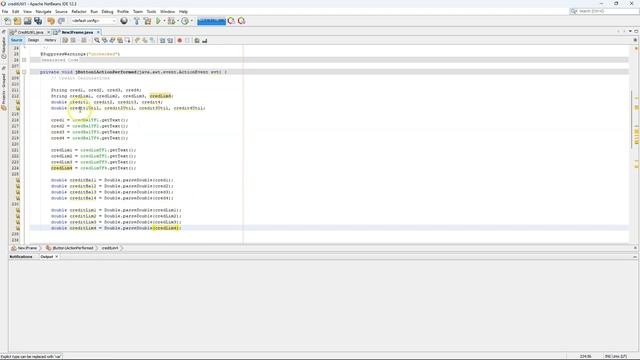Select the NewJFrame.java editor tab
The height and width of the screenshot is (360, 640).
pyautogui.click(x=77, y=32)
